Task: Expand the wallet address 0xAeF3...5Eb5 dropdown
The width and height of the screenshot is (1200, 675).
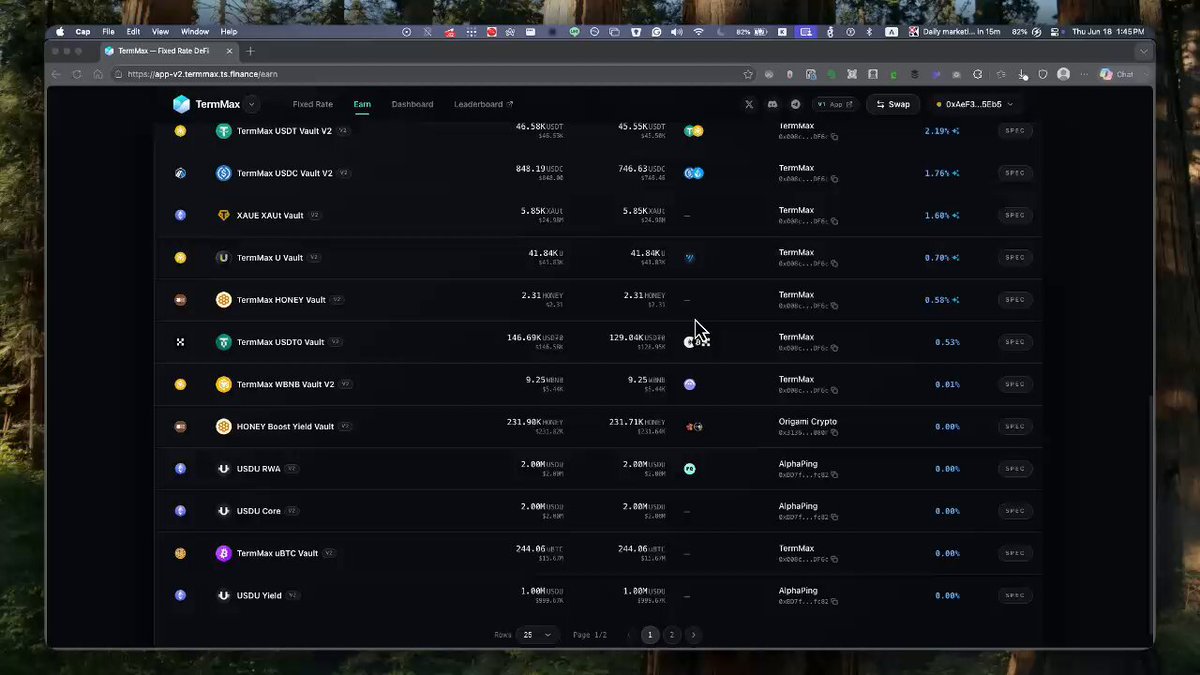Action: [975, 104]
